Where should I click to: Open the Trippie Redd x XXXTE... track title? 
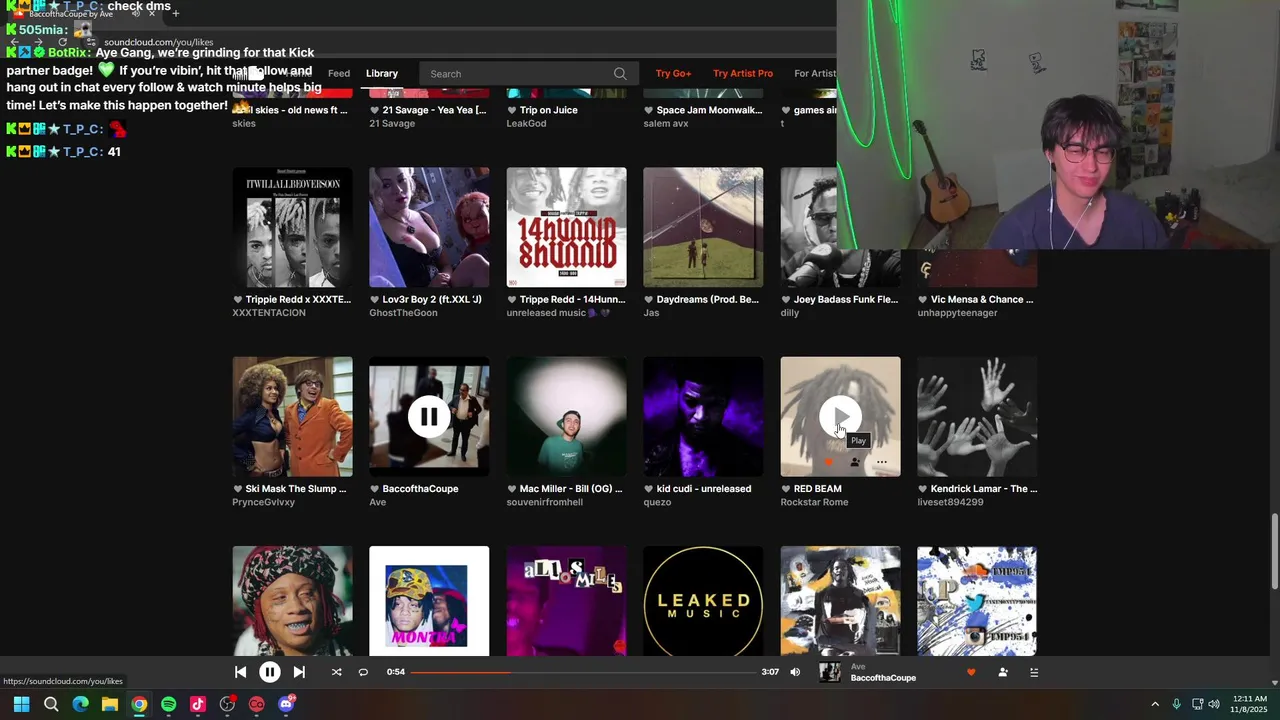(x=298, y=299)
